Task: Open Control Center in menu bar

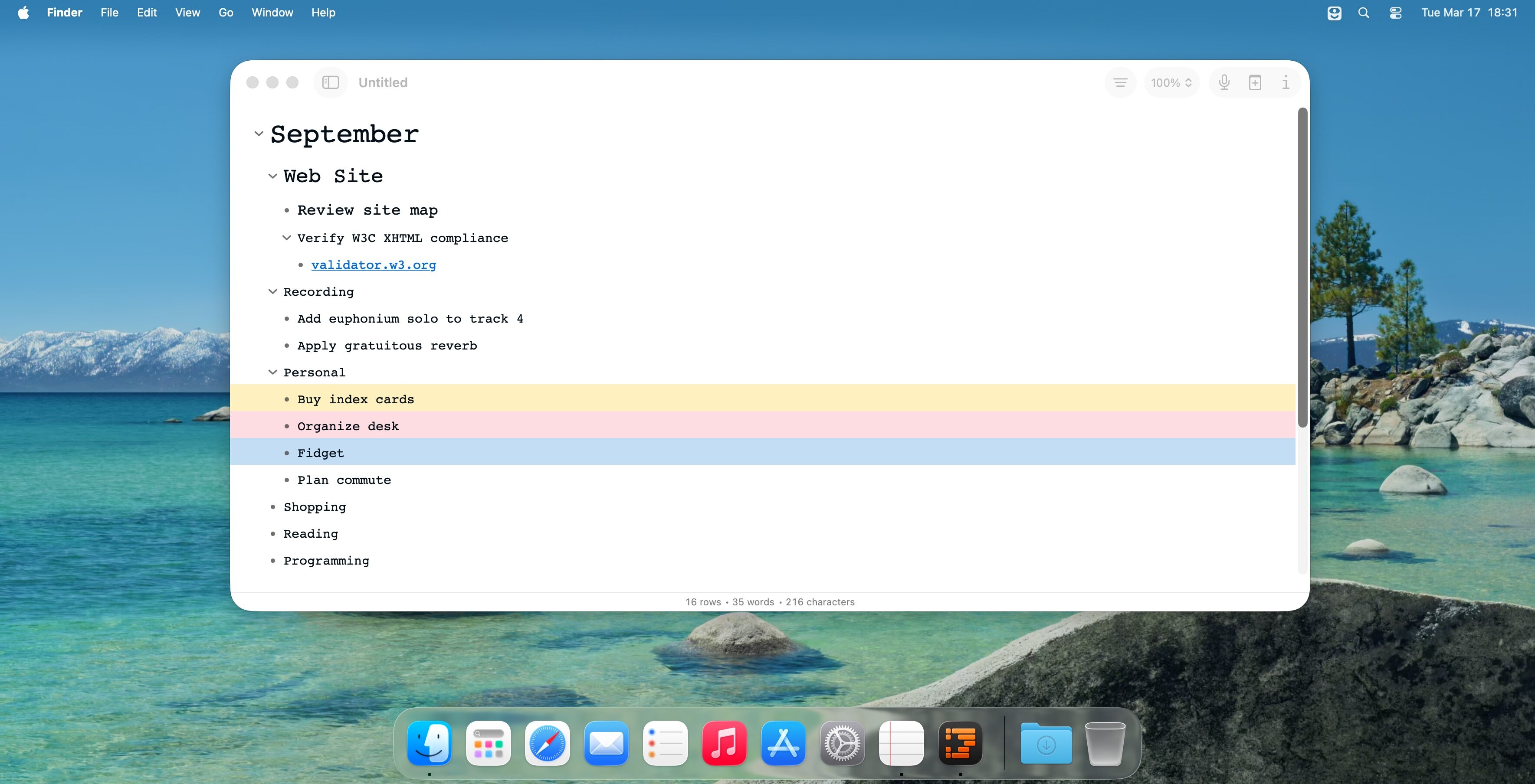Action: (x=1396, y=13)
